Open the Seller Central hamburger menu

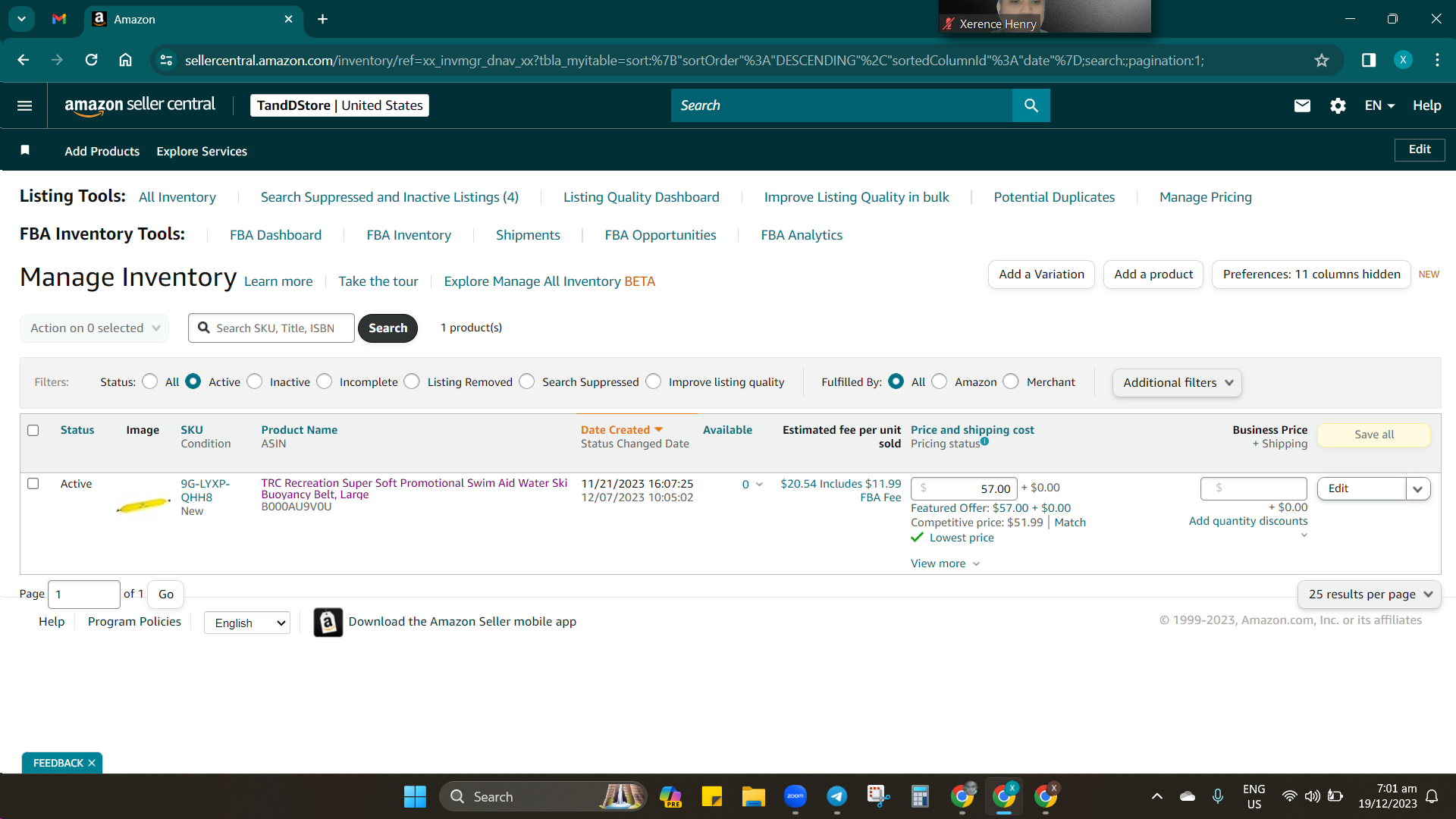[x=24, y=105]
